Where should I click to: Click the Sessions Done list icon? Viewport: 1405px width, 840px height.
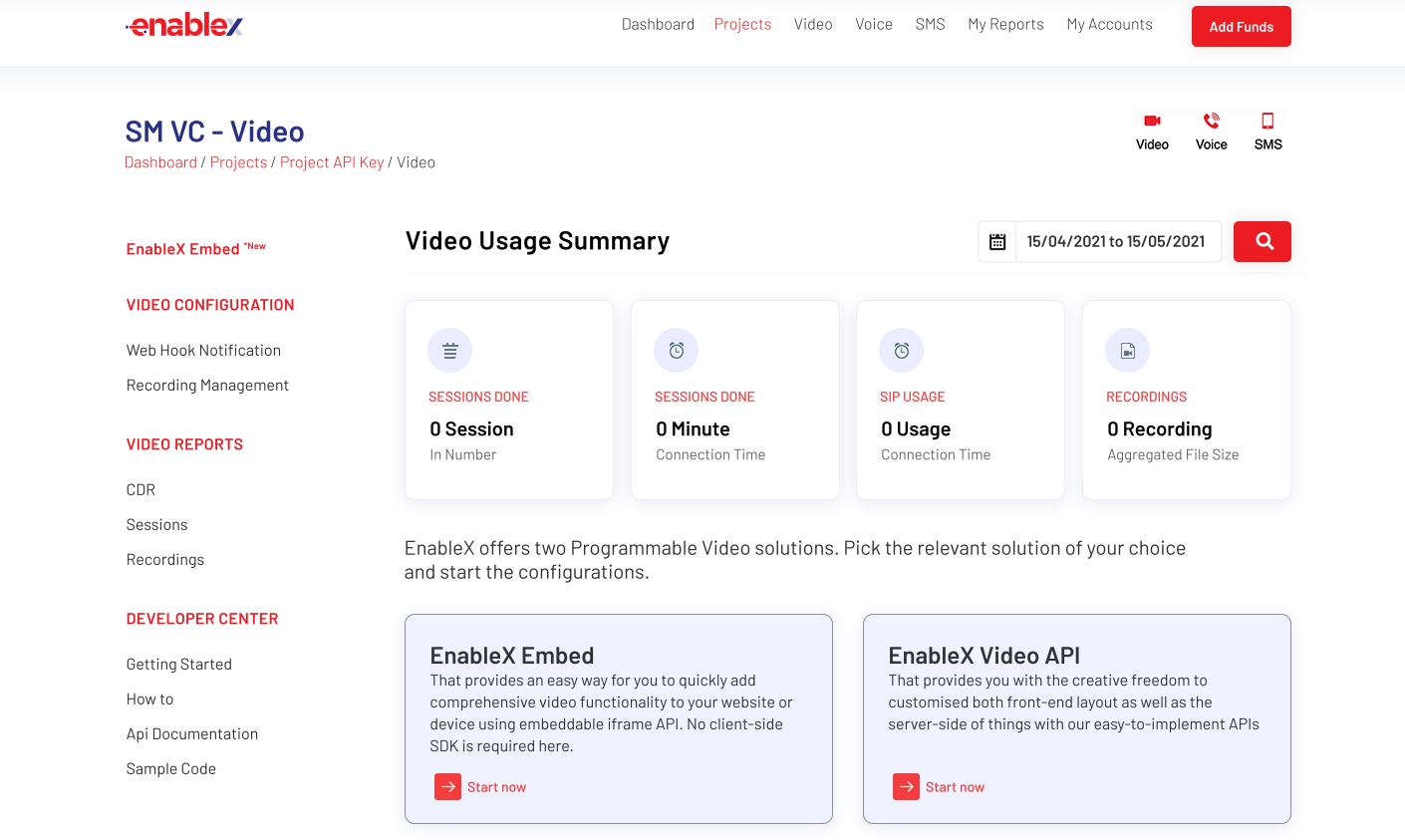tap(449, 351)
